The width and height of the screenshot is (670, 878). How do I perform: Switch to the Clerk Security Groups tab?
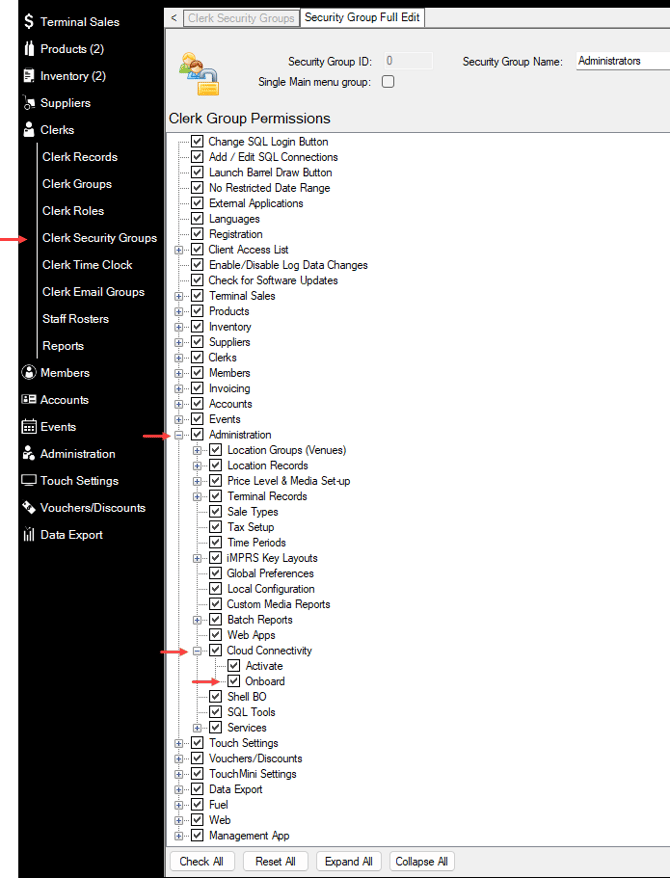[241, 18]
